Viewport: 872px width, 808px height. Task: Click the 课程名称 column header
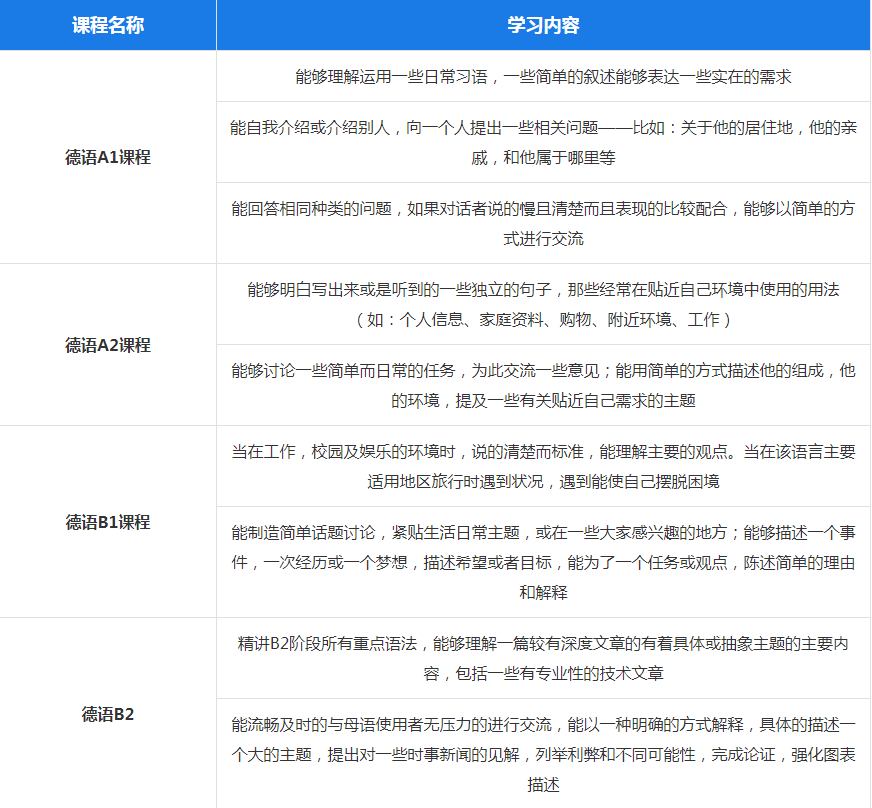(x=108, y=25)
